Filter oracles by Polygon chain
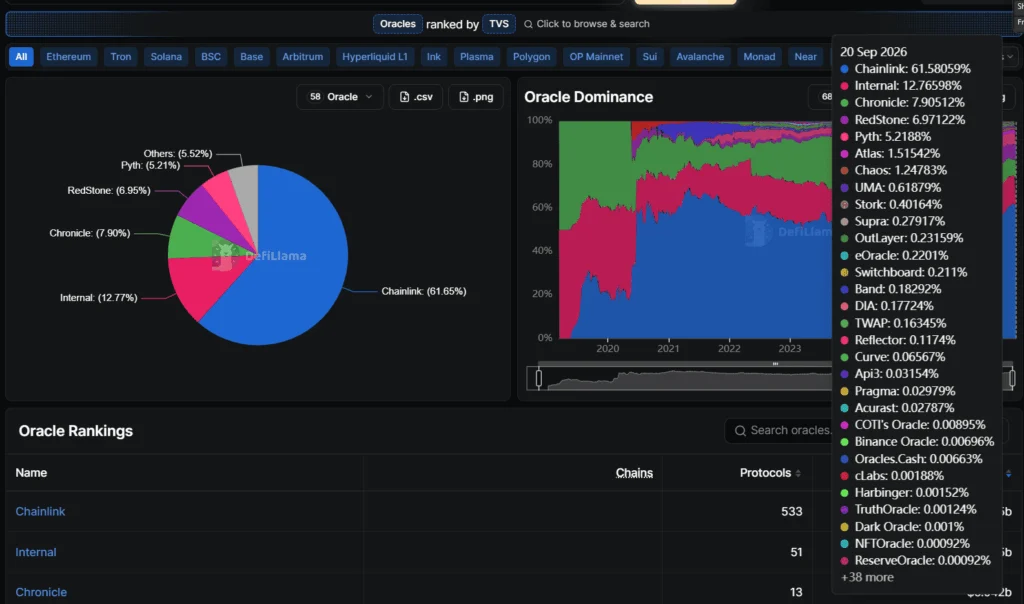Screen dimensions: 1024x604 [532, 57]
